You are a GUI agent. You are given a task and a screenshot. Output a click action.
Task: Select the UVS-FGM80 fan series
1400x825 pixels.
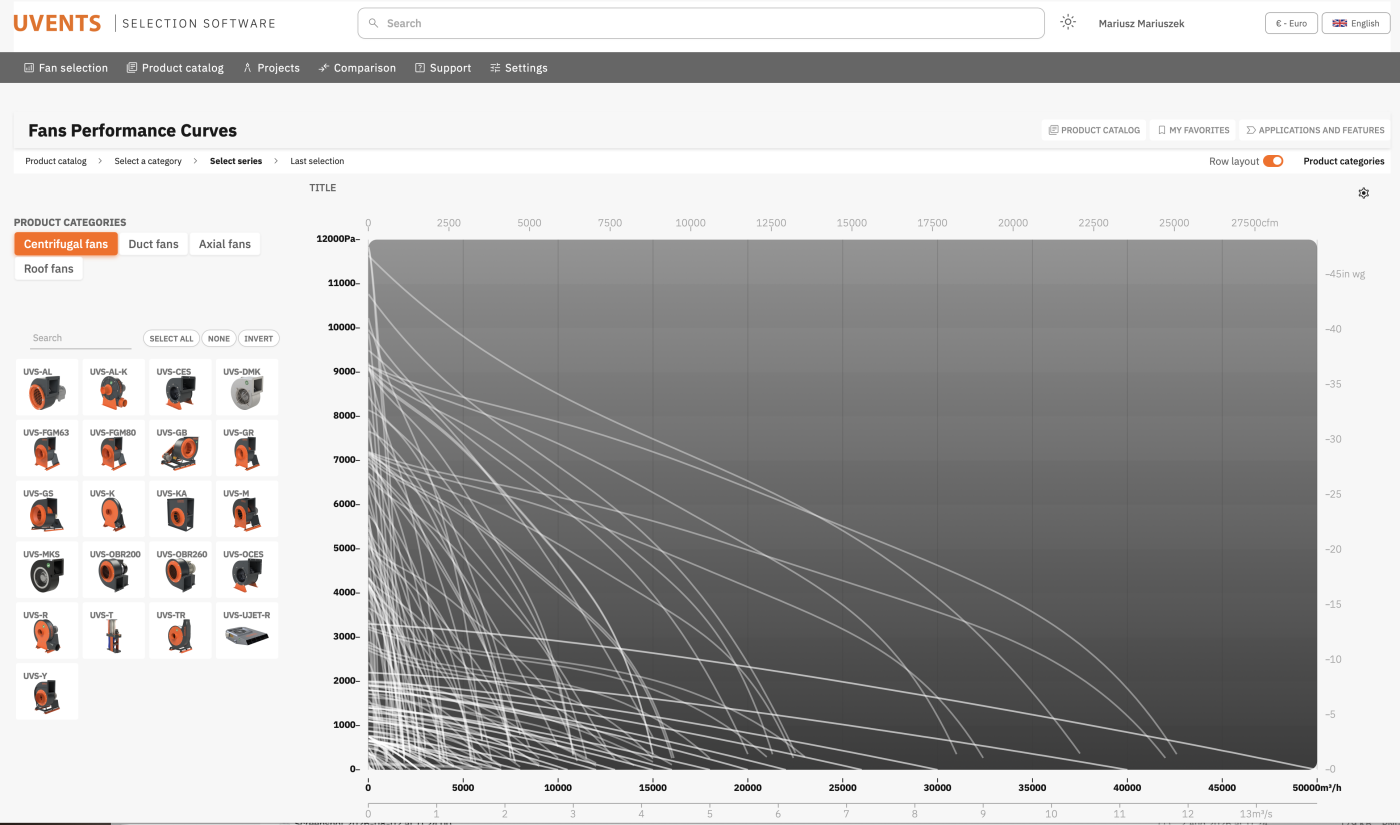coord(113,448)
